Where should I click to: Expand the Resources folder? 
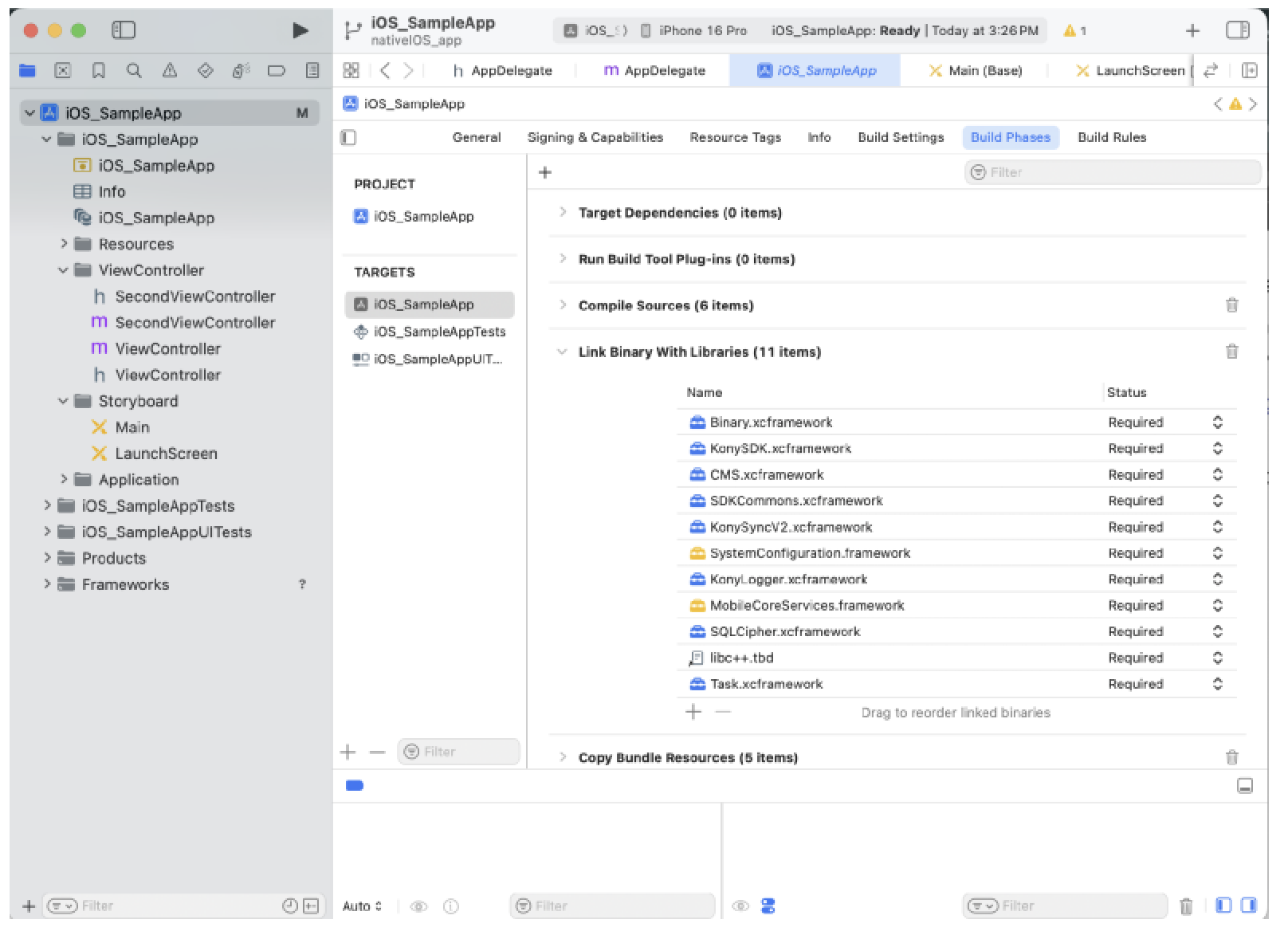[65, 243]
